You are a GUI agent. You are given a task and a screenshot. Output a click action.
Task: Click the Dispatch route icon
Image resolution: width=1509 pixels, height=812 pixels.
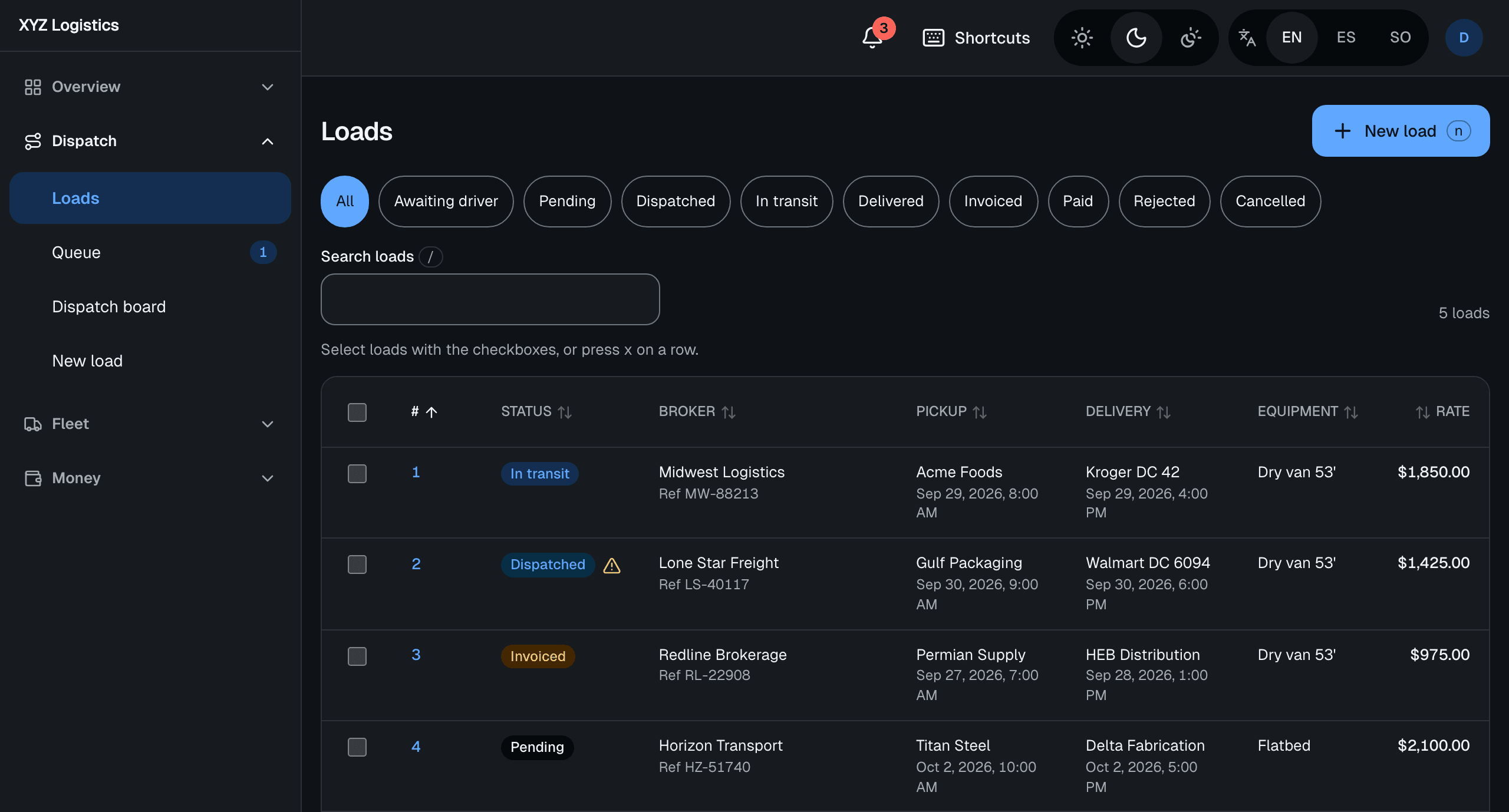click(x=33, y=141)
